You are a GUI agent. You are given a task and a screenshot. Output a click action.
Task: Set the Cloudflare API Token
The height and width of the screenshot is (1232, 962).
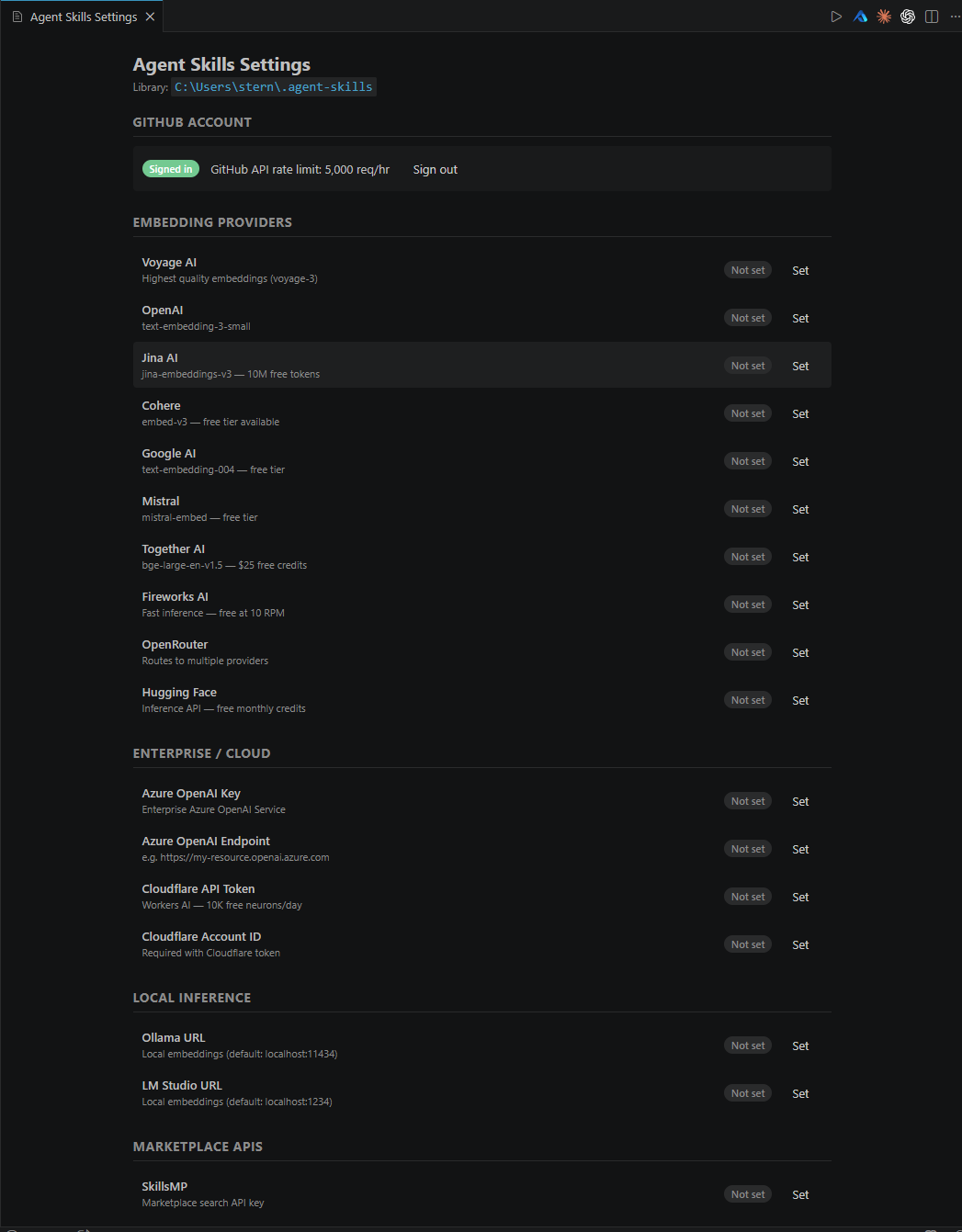click(x=799, y=896)
